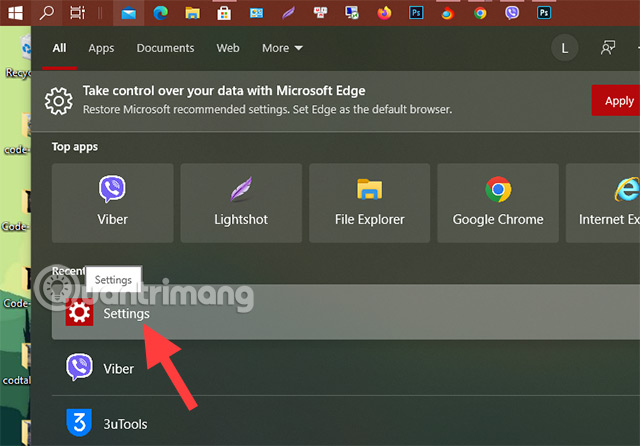Image resolution: width=640 pixels, height=446 pixels.
Task: Open Viber from the taskbar
Action: [x=512, y=13]
